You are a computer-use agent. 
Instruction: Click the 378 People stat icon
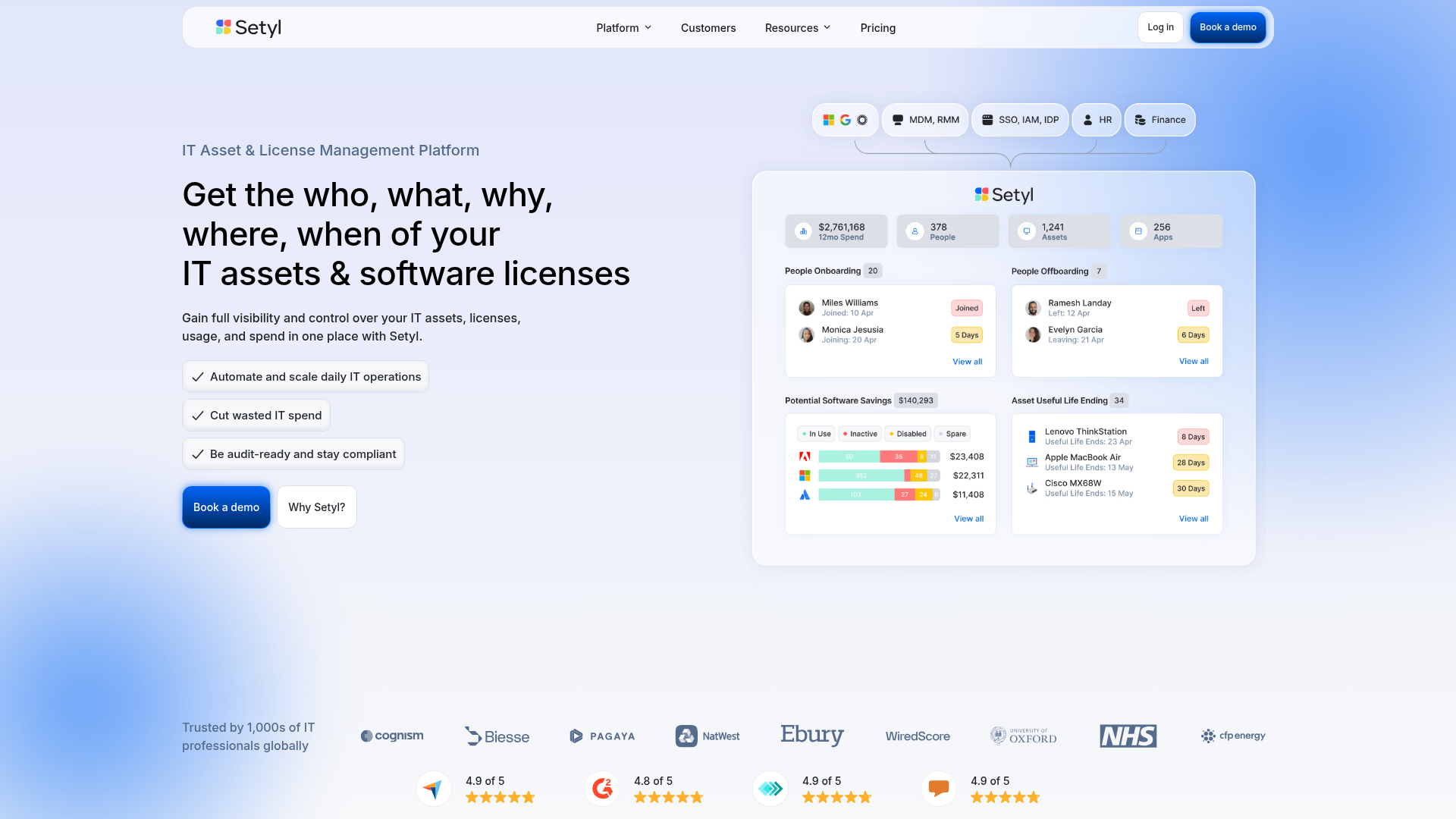click(915, 231)
